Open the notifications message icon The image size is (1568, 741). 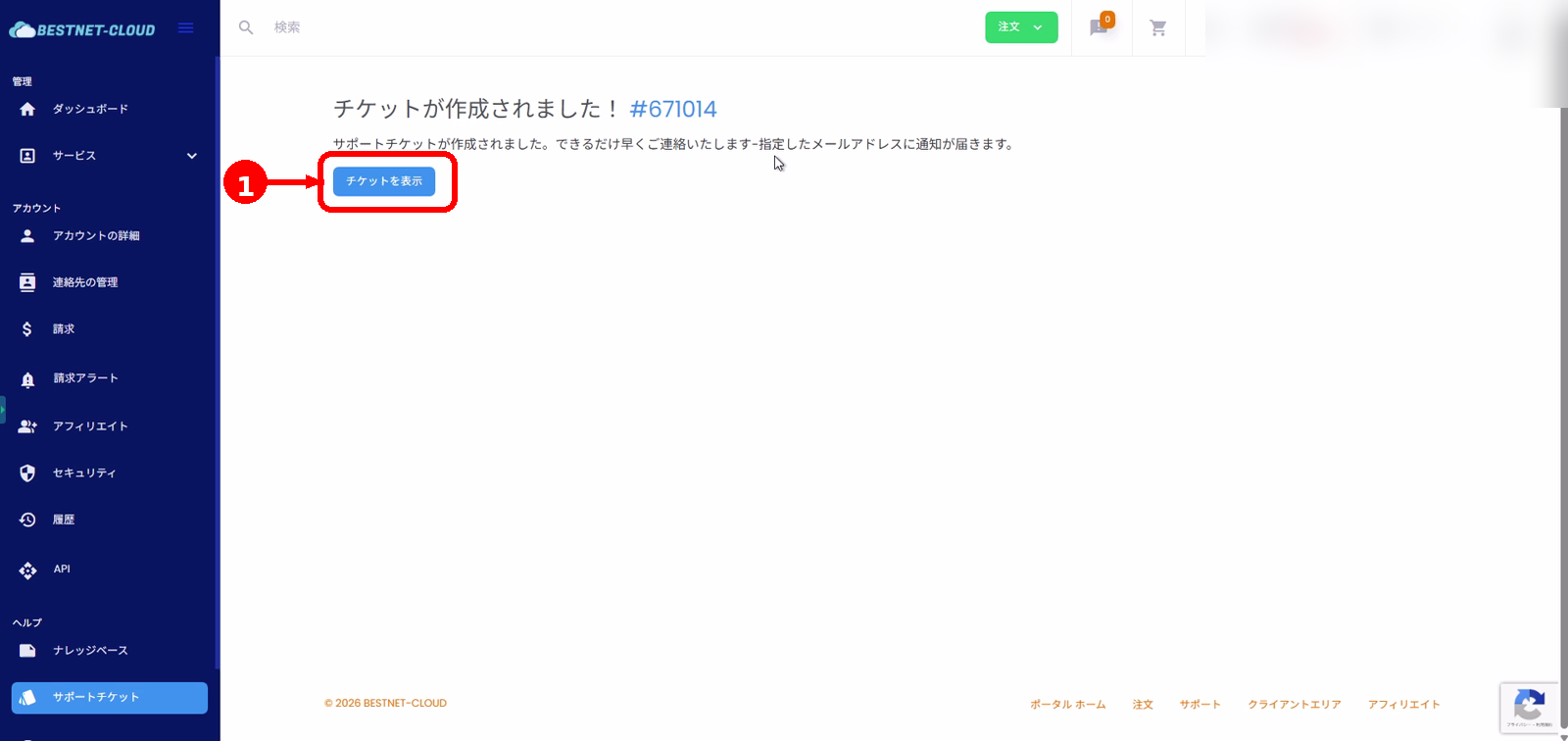[1100, 27]
